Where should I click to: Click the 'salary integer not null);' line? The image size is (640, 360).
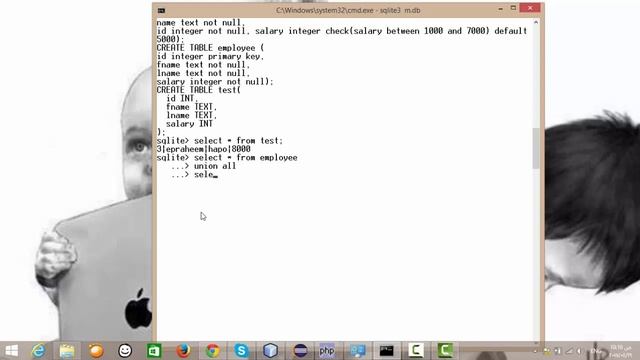(215, 82)
